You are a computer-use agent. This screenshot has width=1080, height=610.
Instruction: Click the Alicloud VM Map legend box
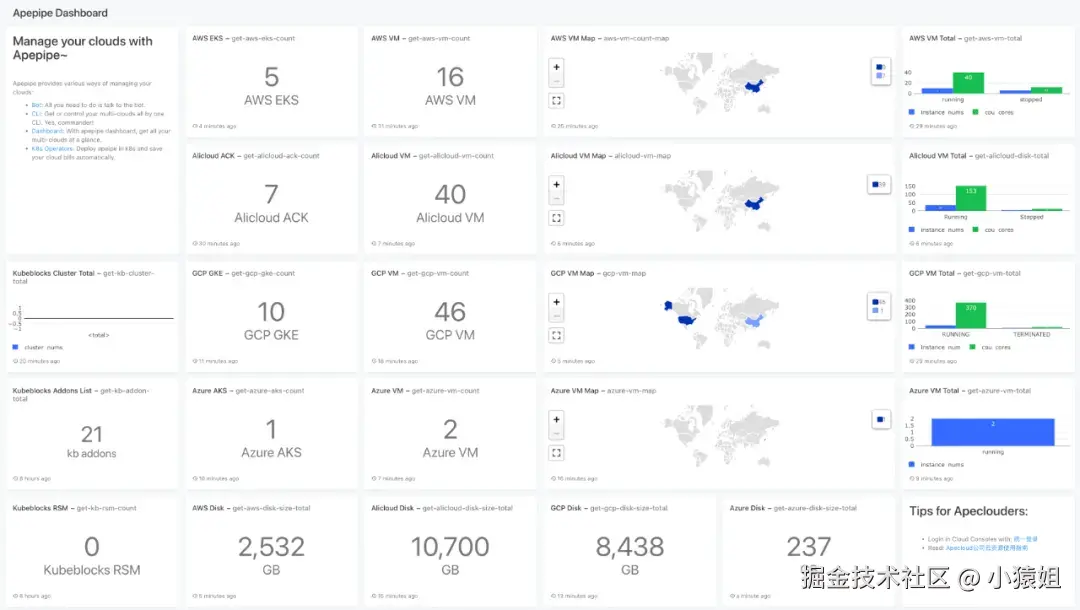879,185
